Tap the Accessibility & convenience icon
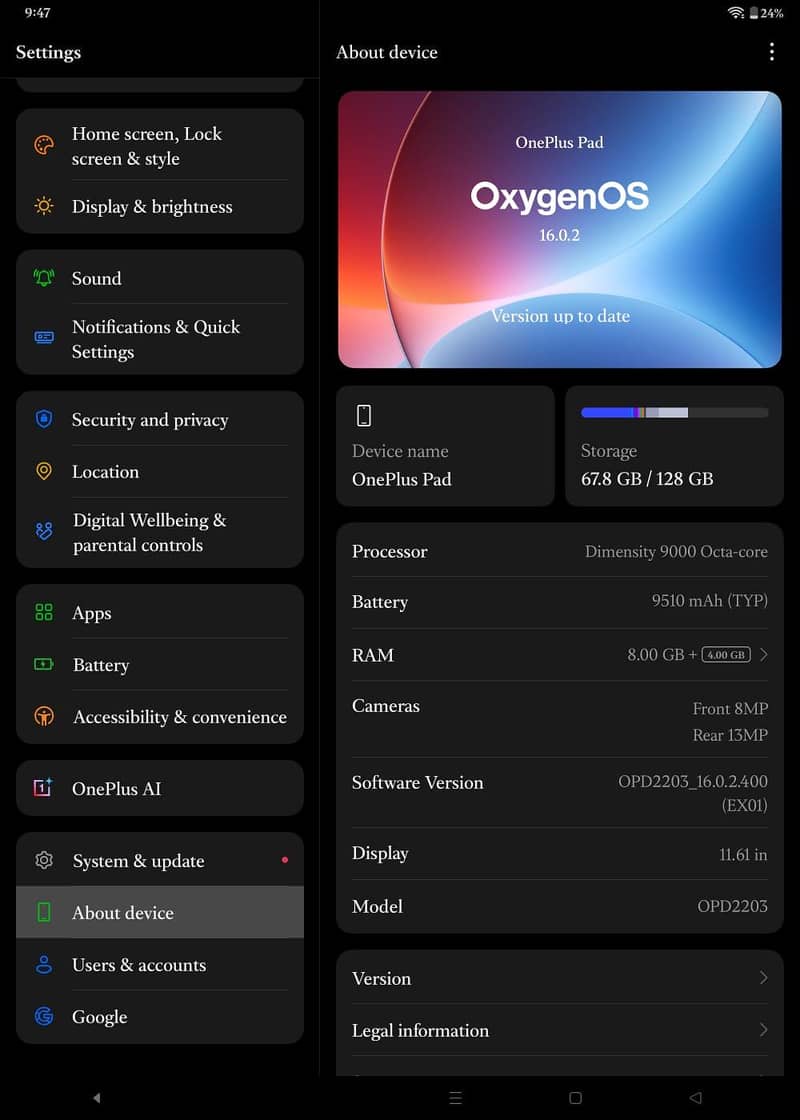This screenshot has height=1120, width=800. coord(44,716)
